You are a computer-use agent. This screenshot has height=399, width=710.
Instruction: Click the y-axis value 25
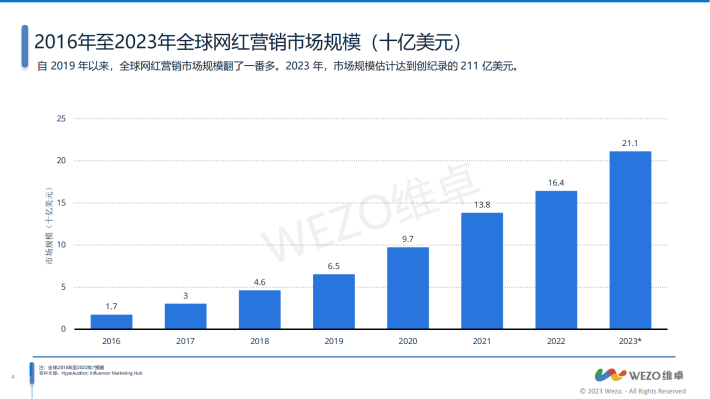point(61,119)
